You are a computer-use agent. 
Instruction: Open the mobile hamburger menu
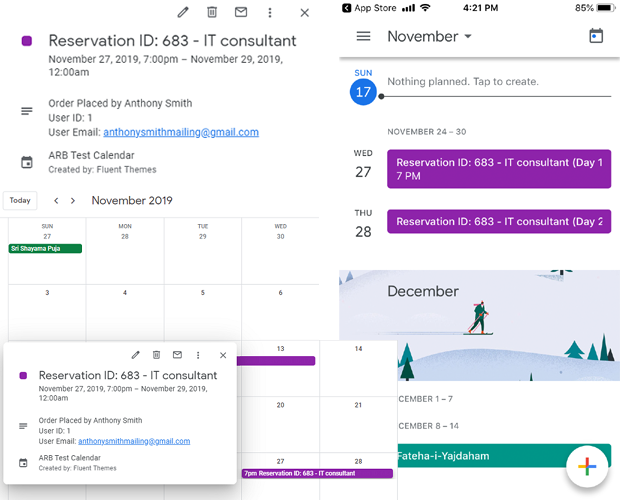tap(363, 36)
